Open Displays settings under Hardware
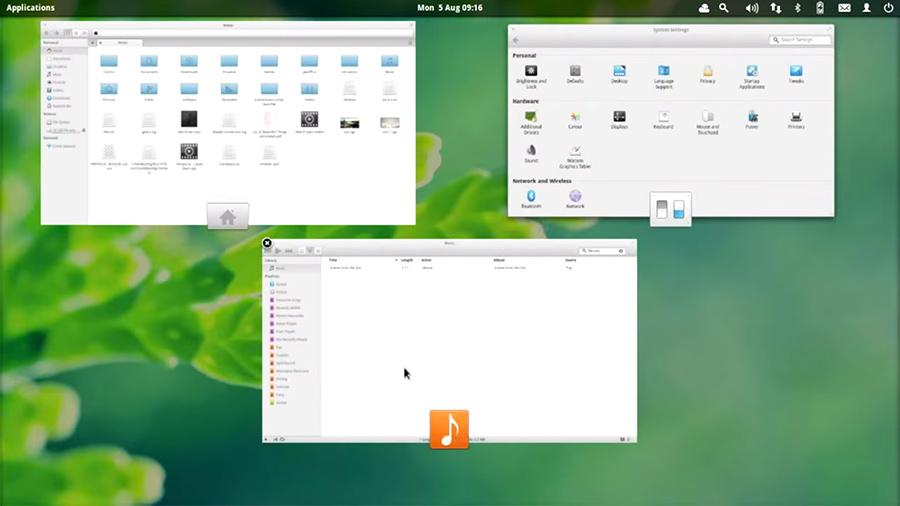This screenshot has height=506, width=900. [x=619, y=118]
